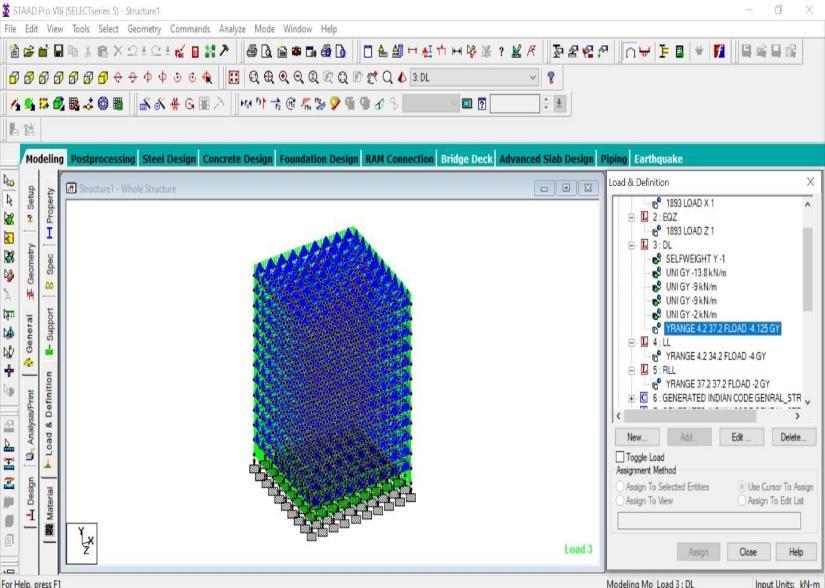Click the New... button in Load panel
The width and height of the screenshot is (825, 588).
coord(637,437)
